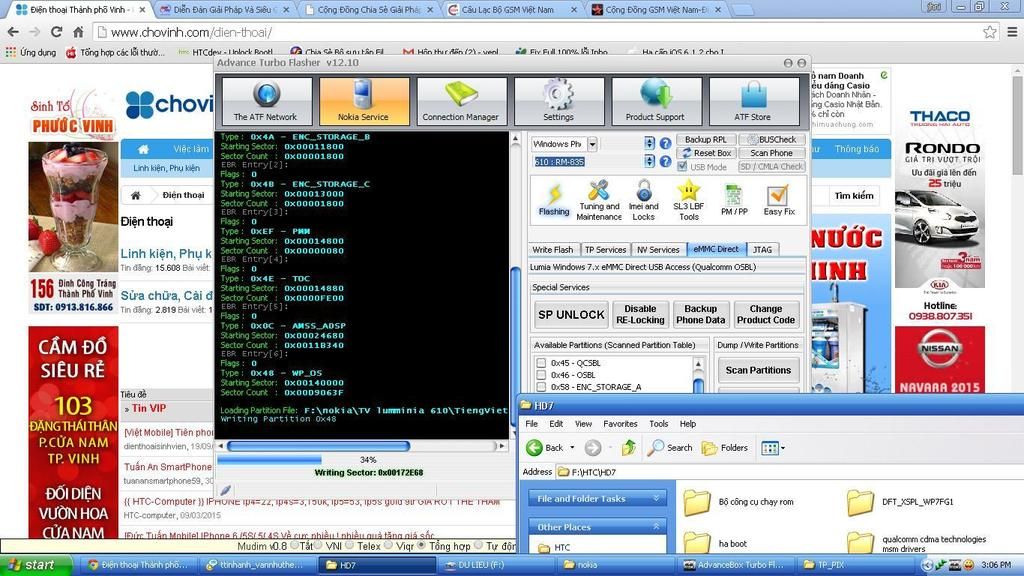This screenshot has height=576, width=1024.
Task: Open the Connection Manager
Action: (461, 101)
